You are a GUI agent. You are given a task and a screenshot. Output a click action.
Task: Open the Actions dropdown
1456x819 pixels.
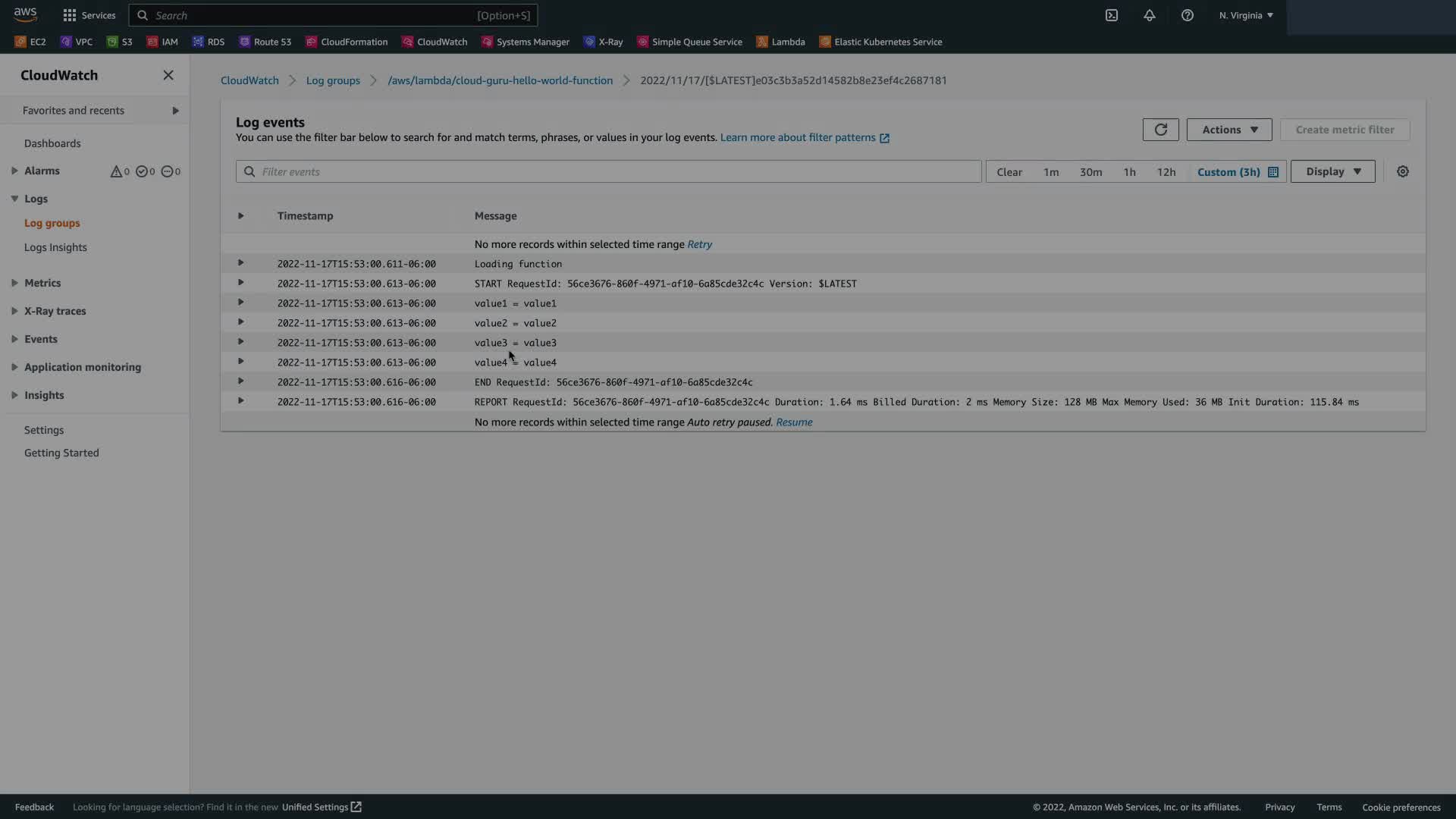(1228, 130)
